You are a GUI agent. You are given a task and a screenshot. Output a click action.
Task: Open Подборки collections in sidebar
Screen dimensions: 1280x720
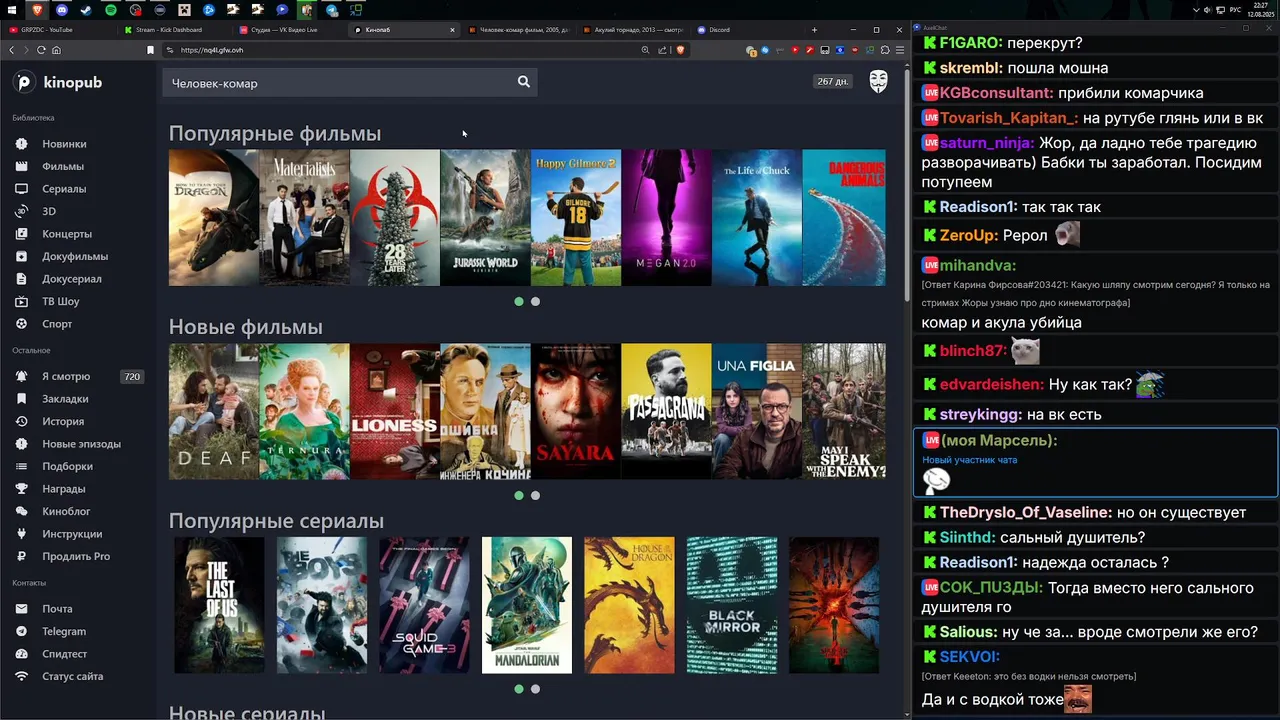click(67, 466)
